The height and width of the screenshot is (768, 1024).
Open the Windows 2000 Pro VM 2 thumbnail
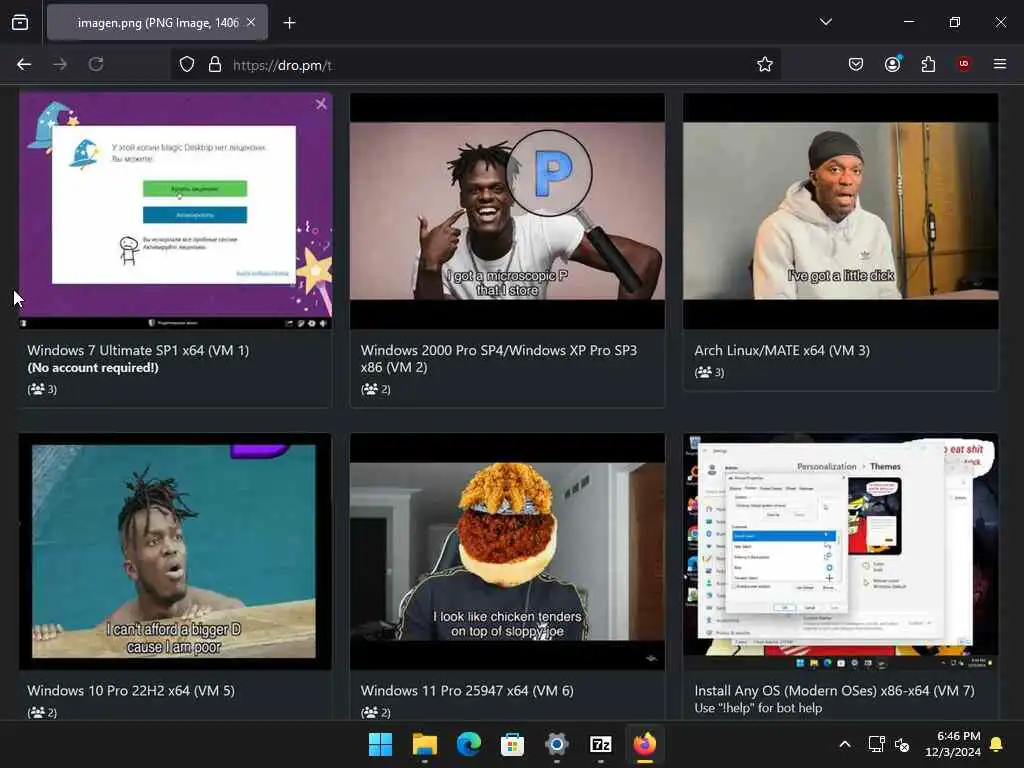click(507, 210)
